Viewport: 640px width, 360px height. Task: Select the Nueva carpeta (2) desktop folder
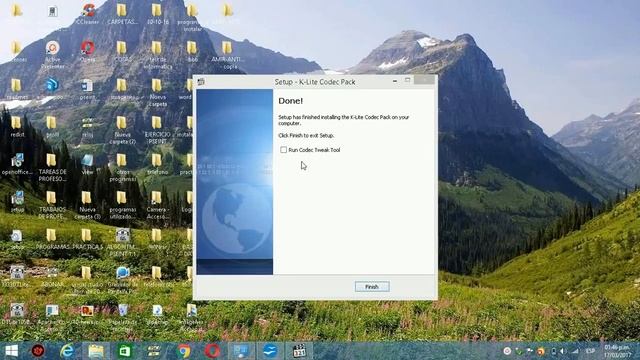click(x=122, y=130)
